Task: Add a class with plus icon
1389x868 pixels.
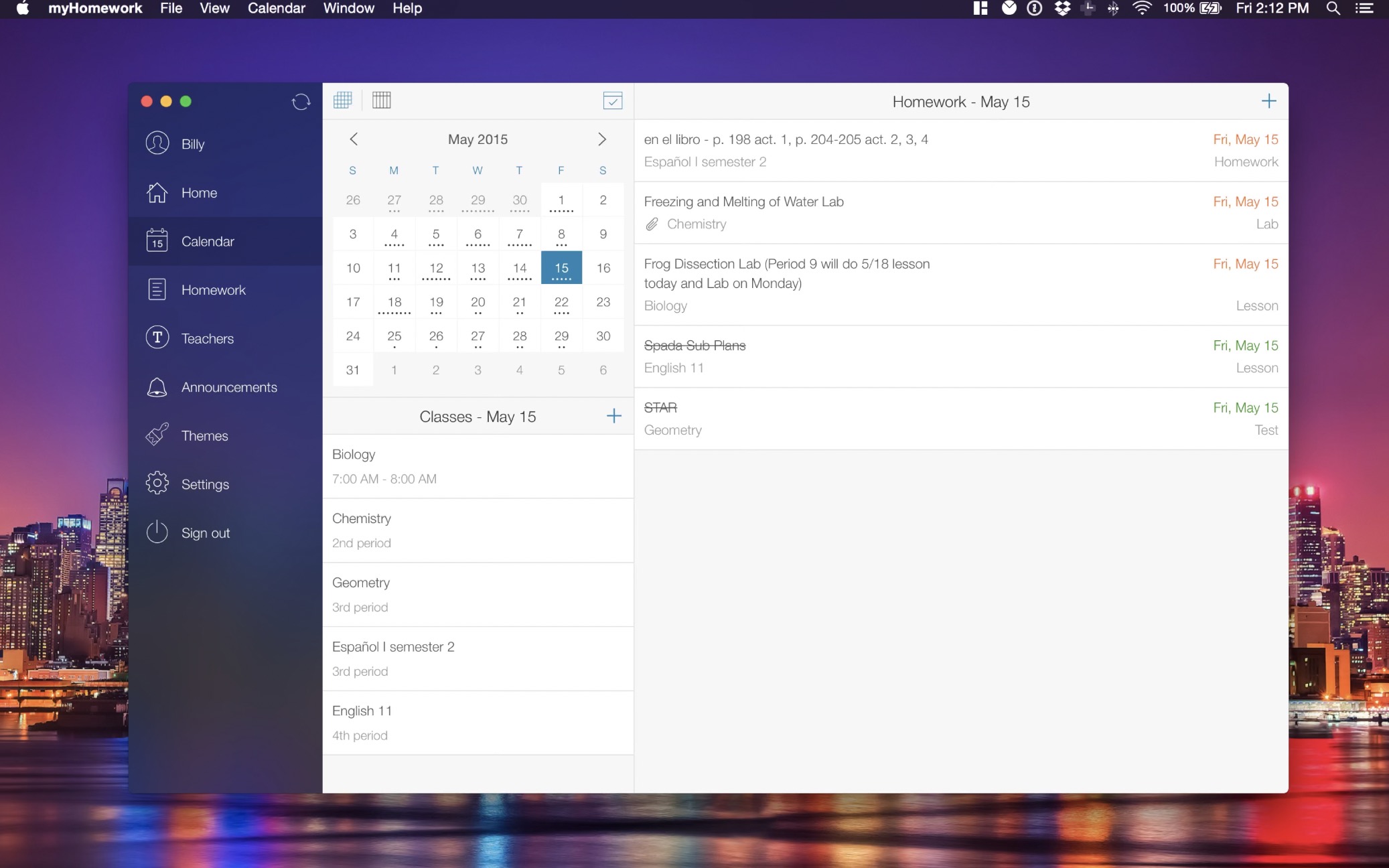Action: [613, 416]
